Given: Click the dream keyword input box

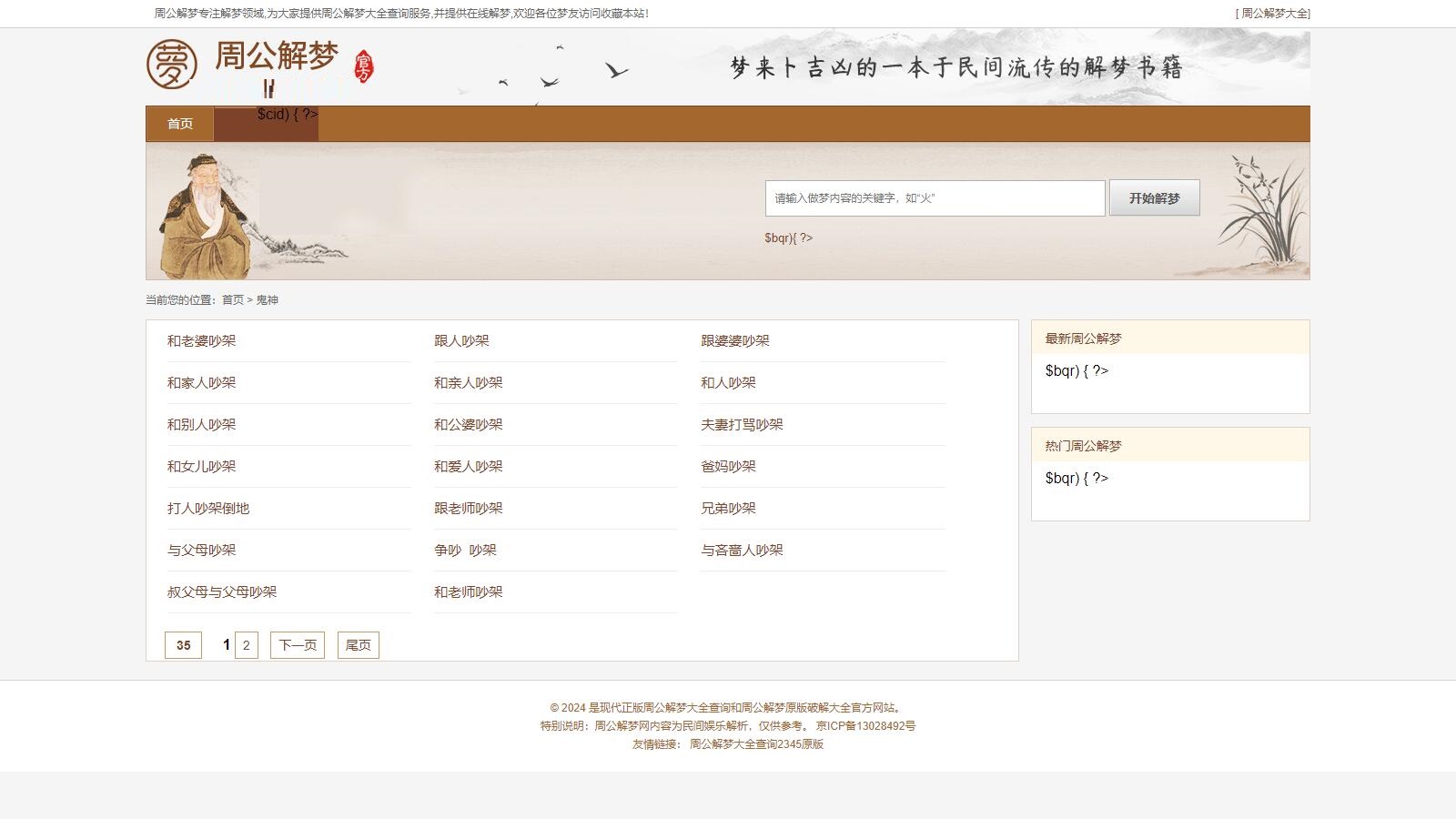Looking at the screenshot, I should click(x=935, y=197).
